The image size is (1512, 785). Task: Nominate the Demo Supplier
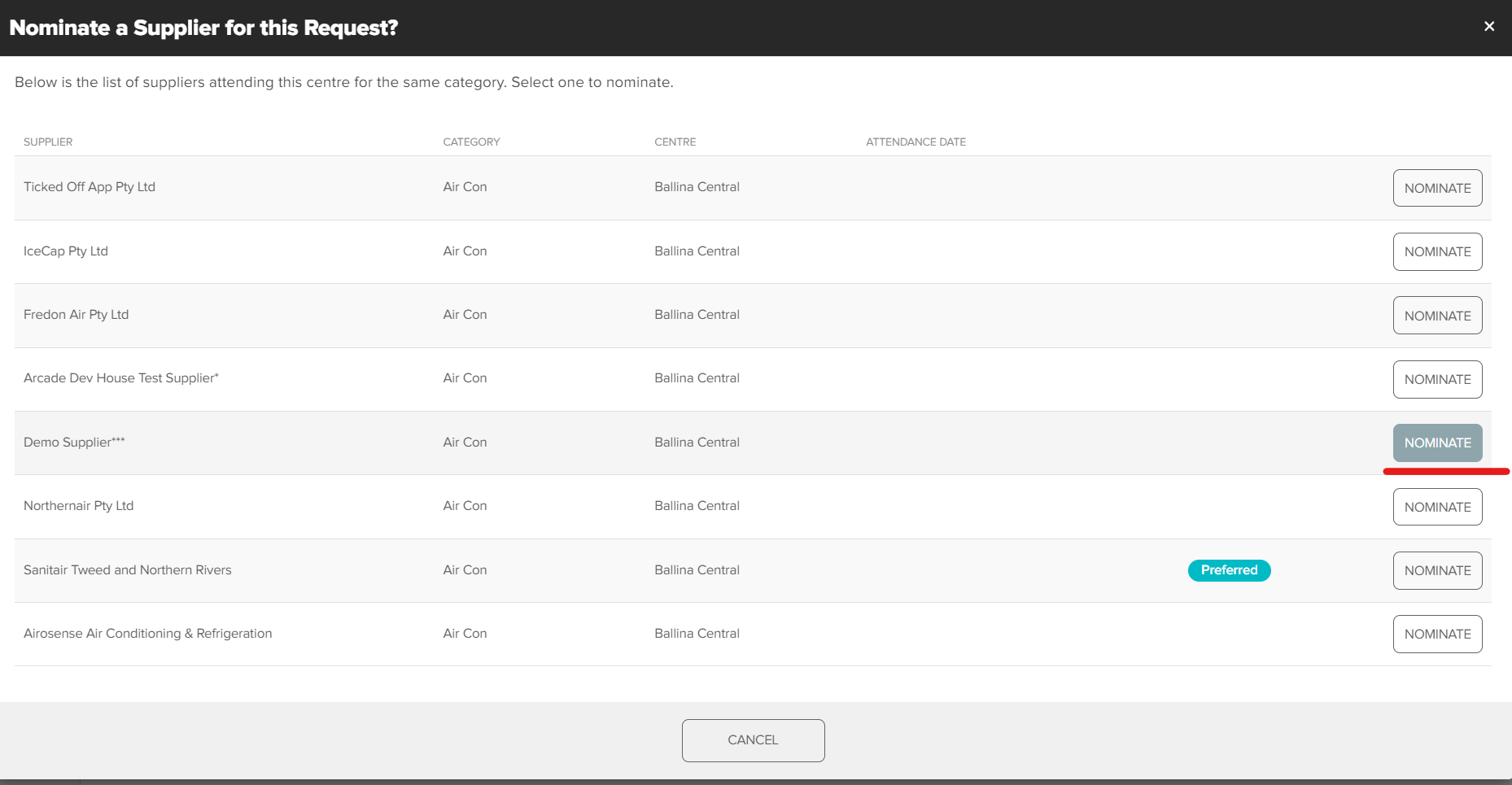tap(1437, 443)
